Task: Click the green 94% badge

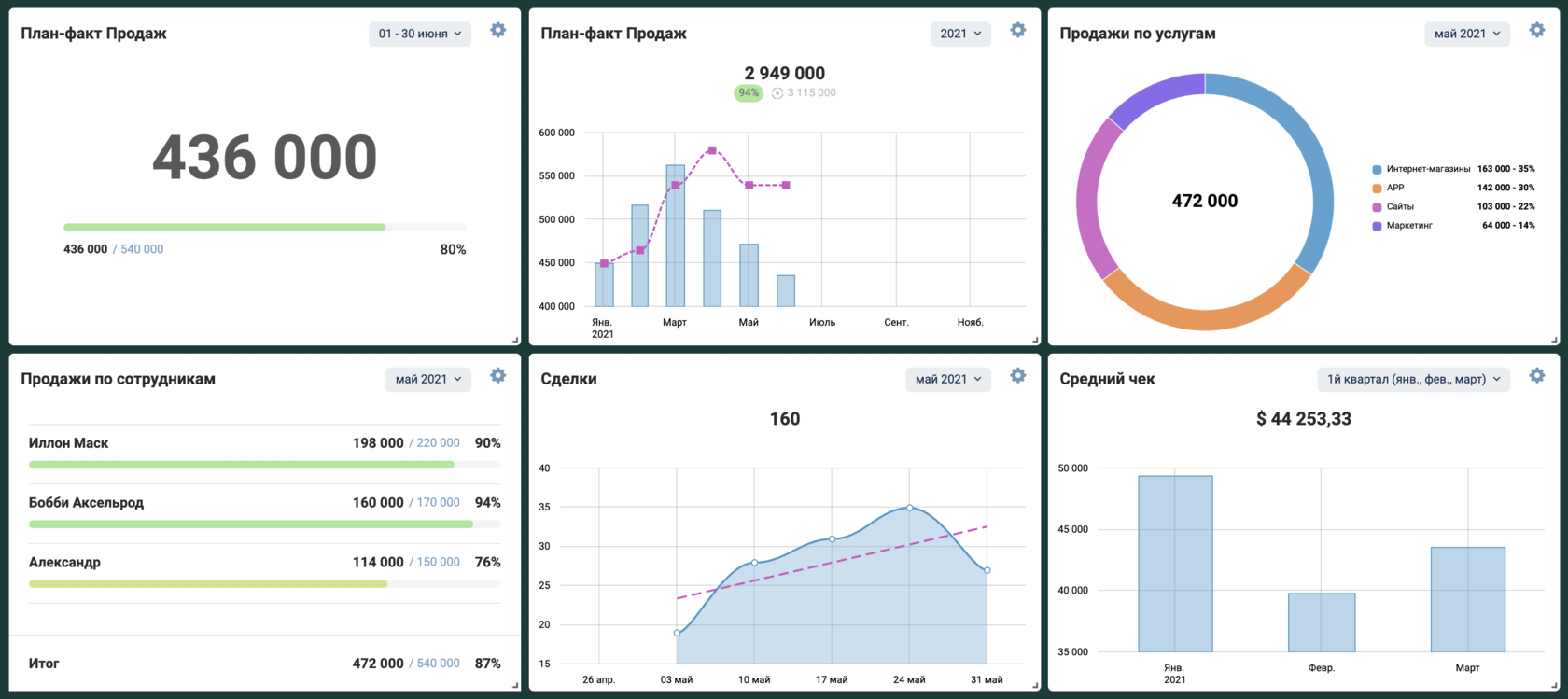Action: pos(749,93)
